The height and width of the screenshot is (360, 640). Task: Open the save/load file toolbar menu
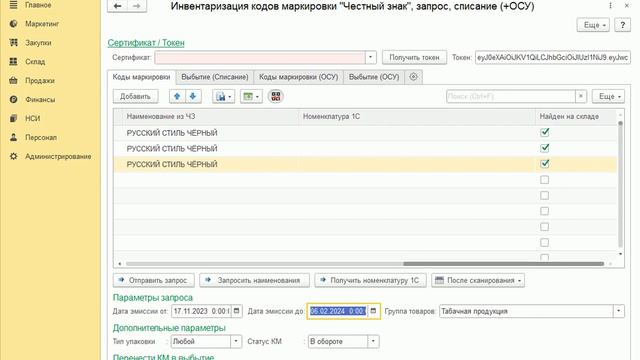coord(223,96)
